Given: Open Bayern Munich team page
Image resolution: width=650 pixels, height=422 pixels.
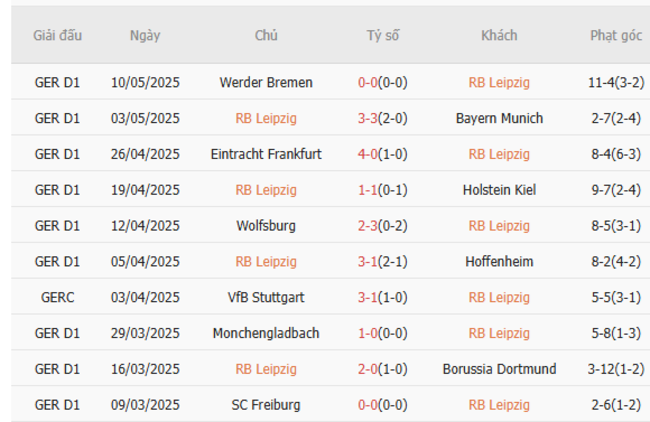Looking at the screenshot, I should pos(499,118).
